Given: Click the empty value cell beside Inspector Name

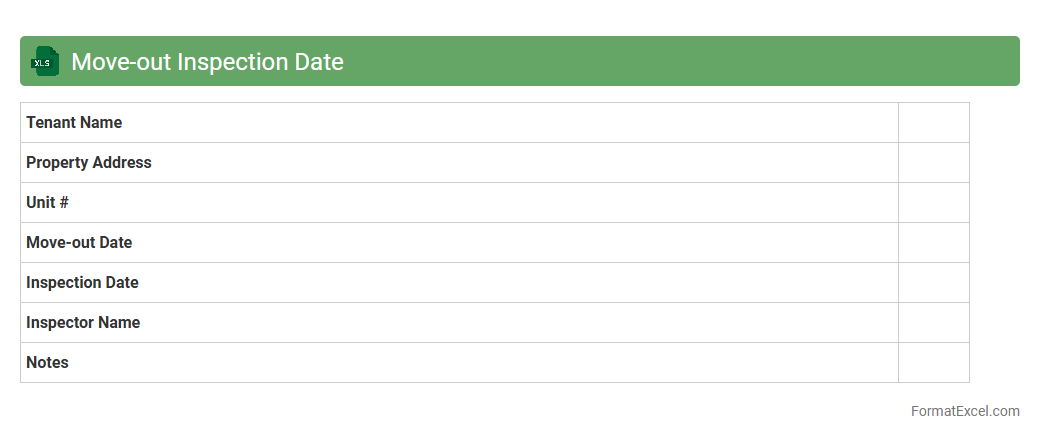Looking at the screenshot, I should (x=933, y=322).
